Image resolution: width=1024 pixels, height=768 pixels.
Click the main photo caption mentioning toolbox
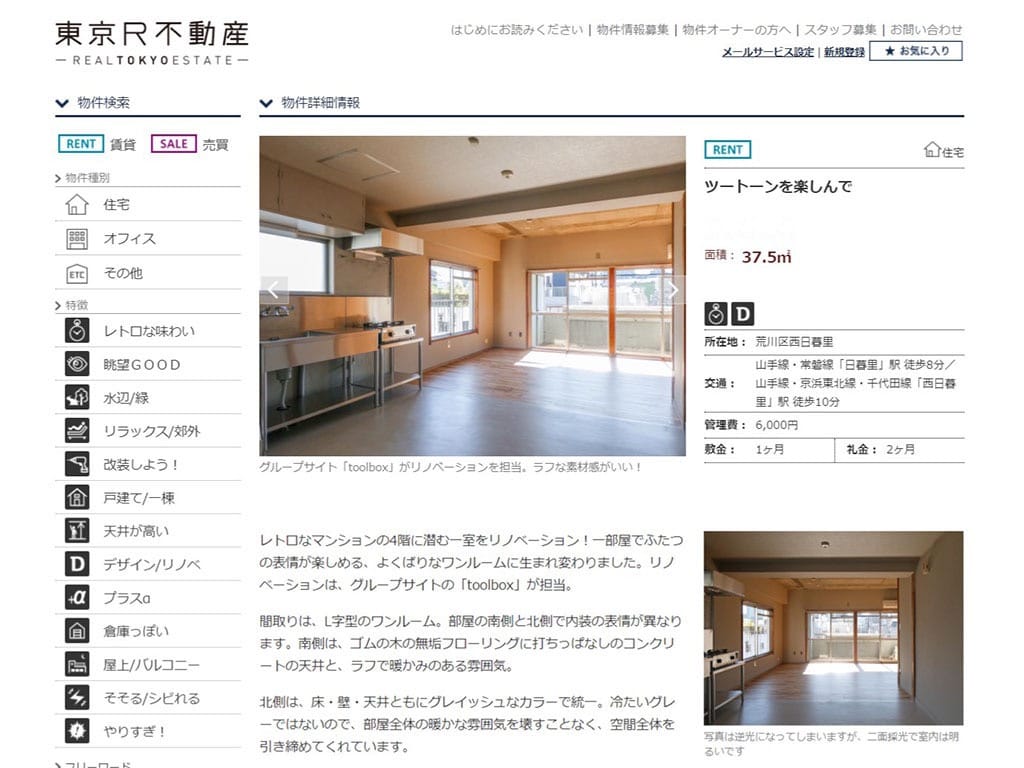[x=451, y=467]
